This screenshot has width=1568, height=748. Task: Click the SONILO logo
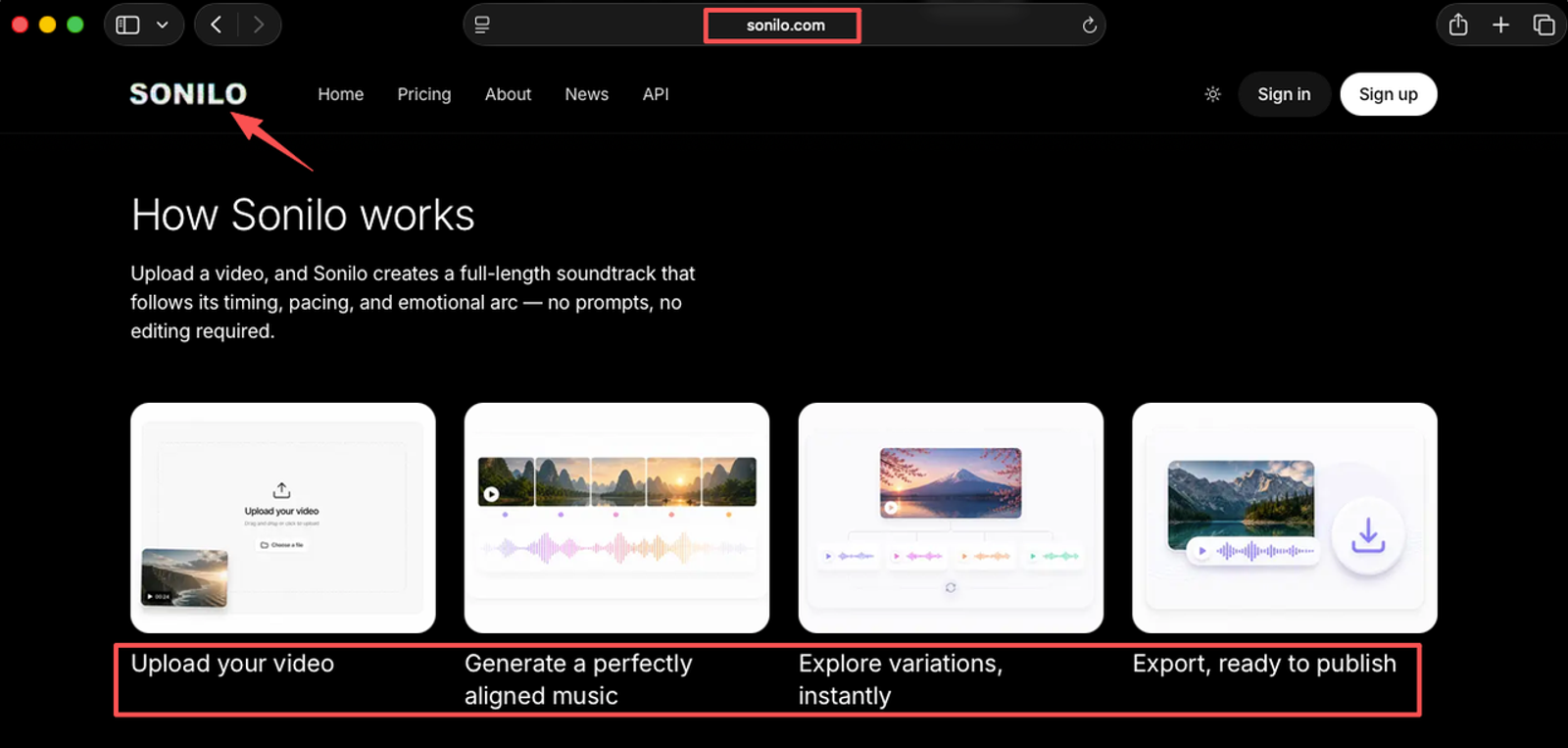188,94
